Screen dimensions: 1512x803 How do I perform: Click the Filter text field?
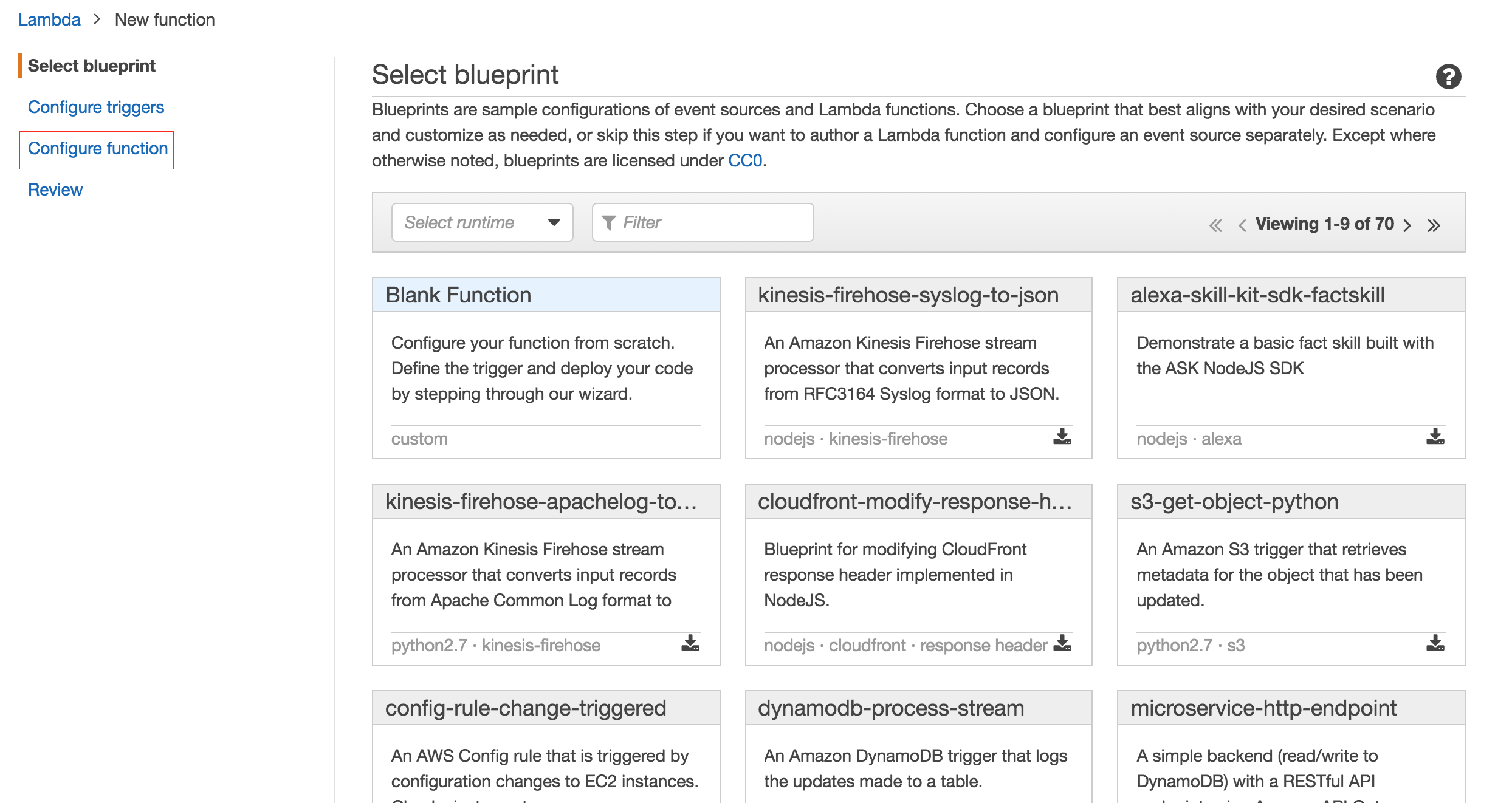click(703, 222)
